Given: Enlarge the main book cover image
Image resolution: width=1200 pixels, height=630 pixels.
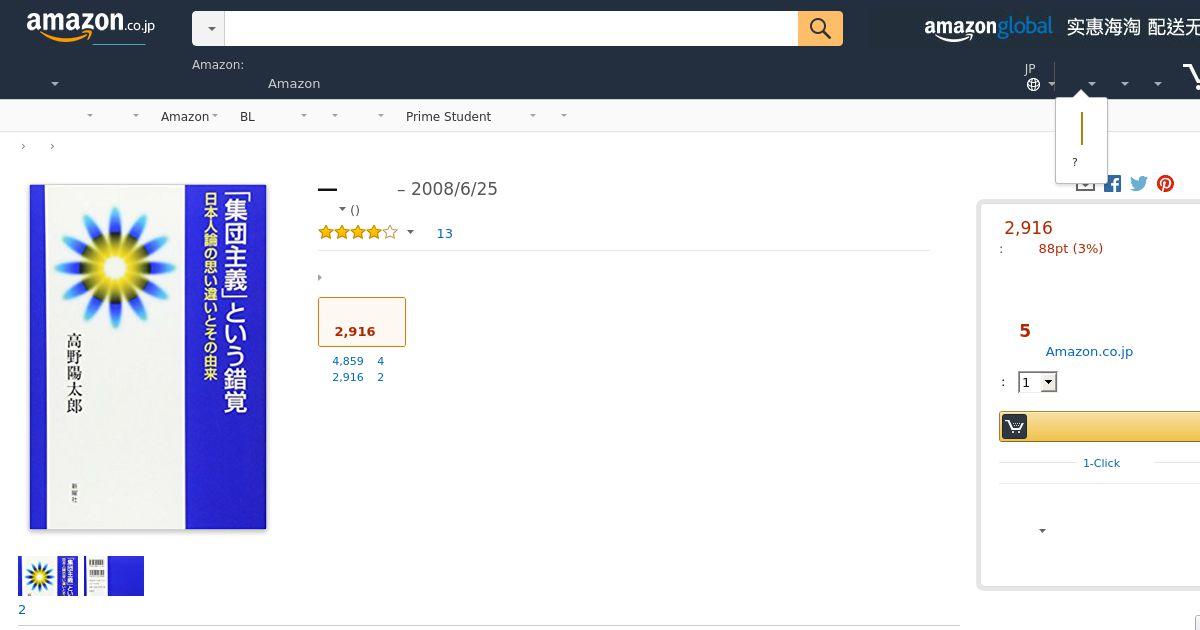Looking at the screenshot, I should 148,356.
